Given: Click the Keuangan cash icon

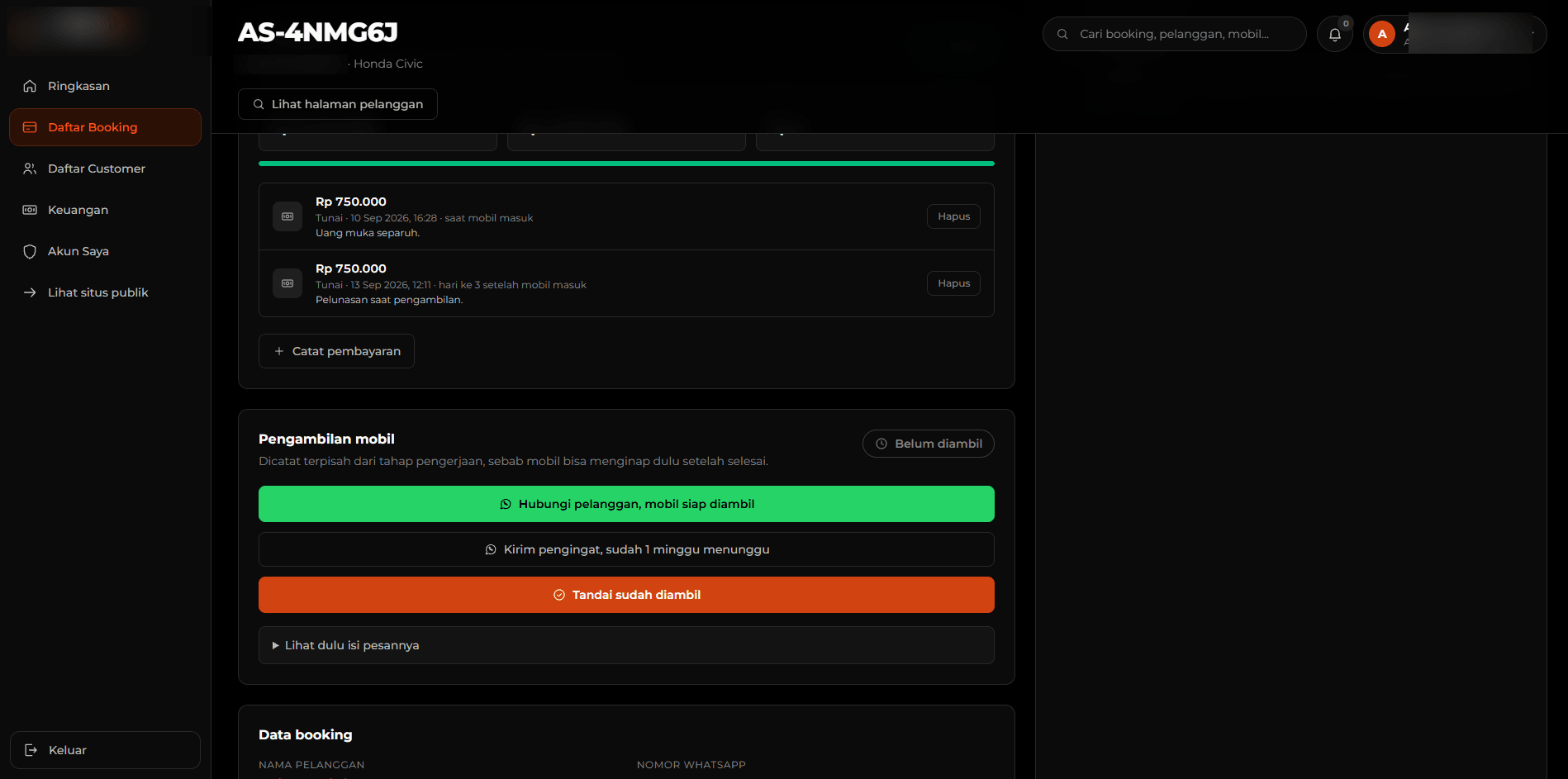Looking at the screenshot, I should click(30, 210).
